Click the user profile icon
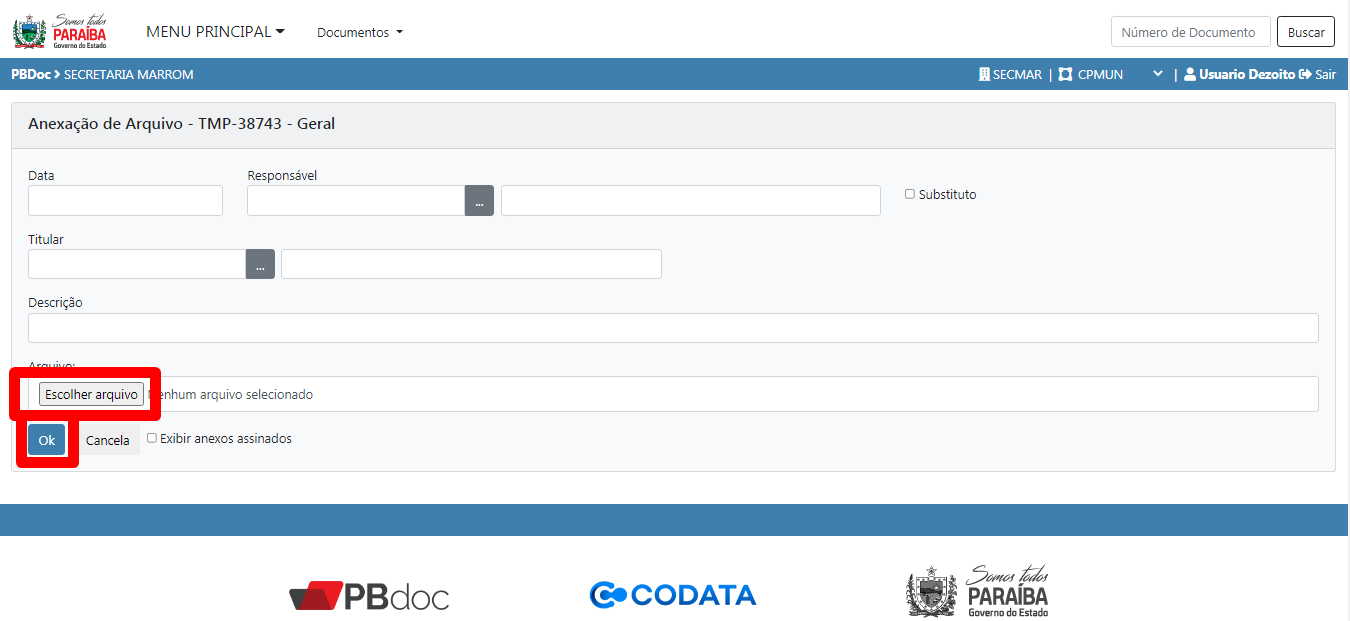The height and width of the screenshot is (621, 1350). pos(1190,74)
